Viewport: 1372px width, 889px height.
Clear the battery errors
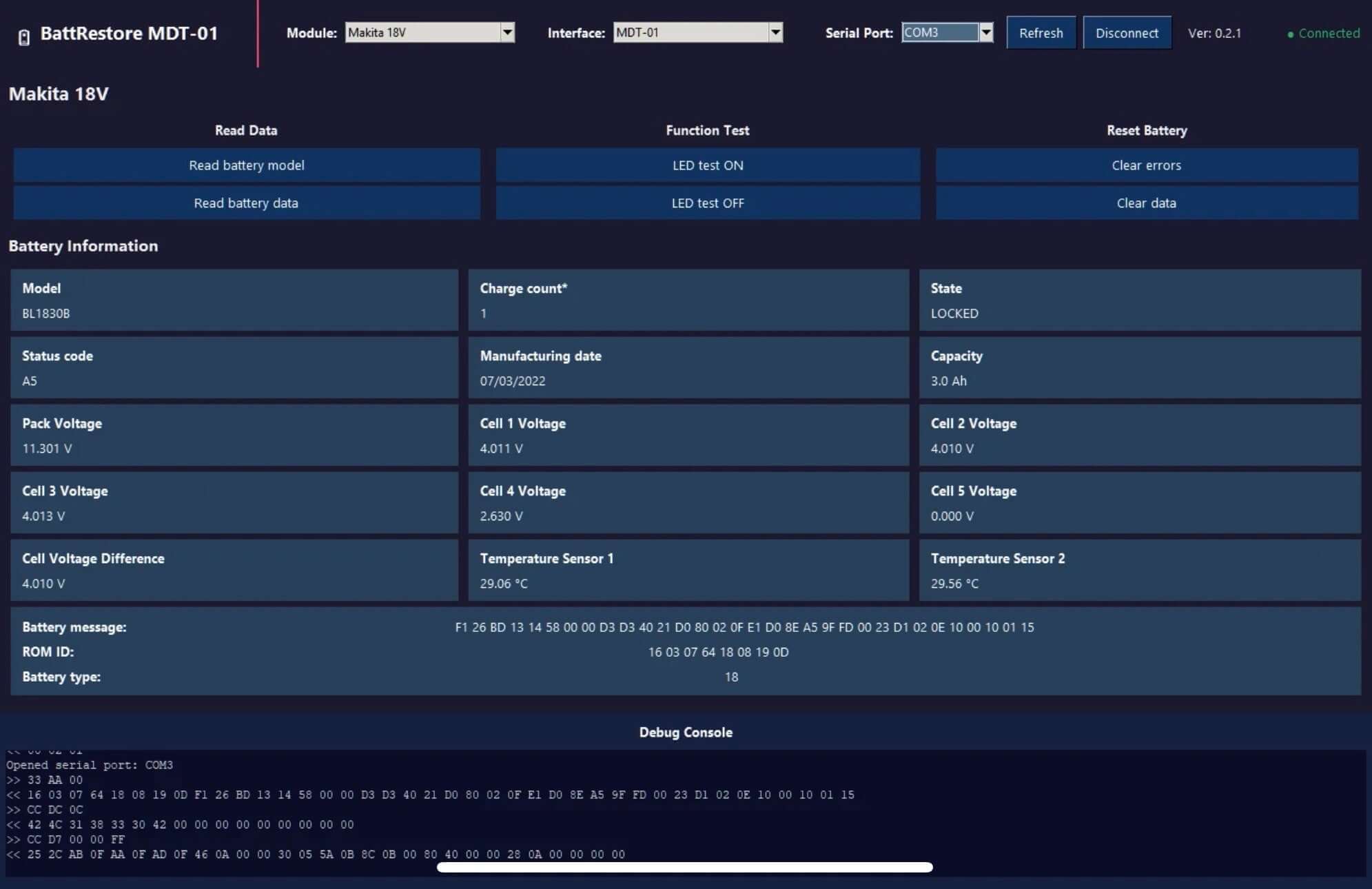click(x=1146, y=165)
